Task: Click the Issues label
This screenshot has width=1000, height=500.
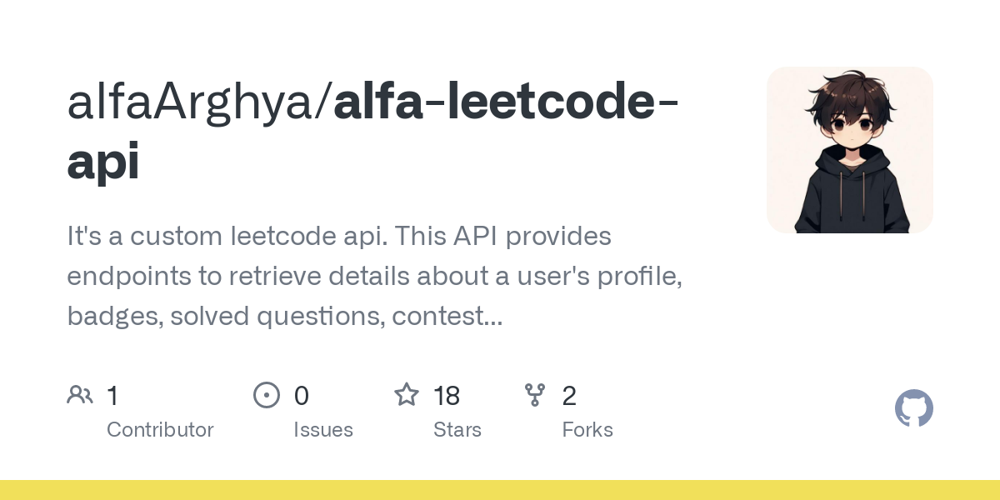Action: click(x=323, y=430)
